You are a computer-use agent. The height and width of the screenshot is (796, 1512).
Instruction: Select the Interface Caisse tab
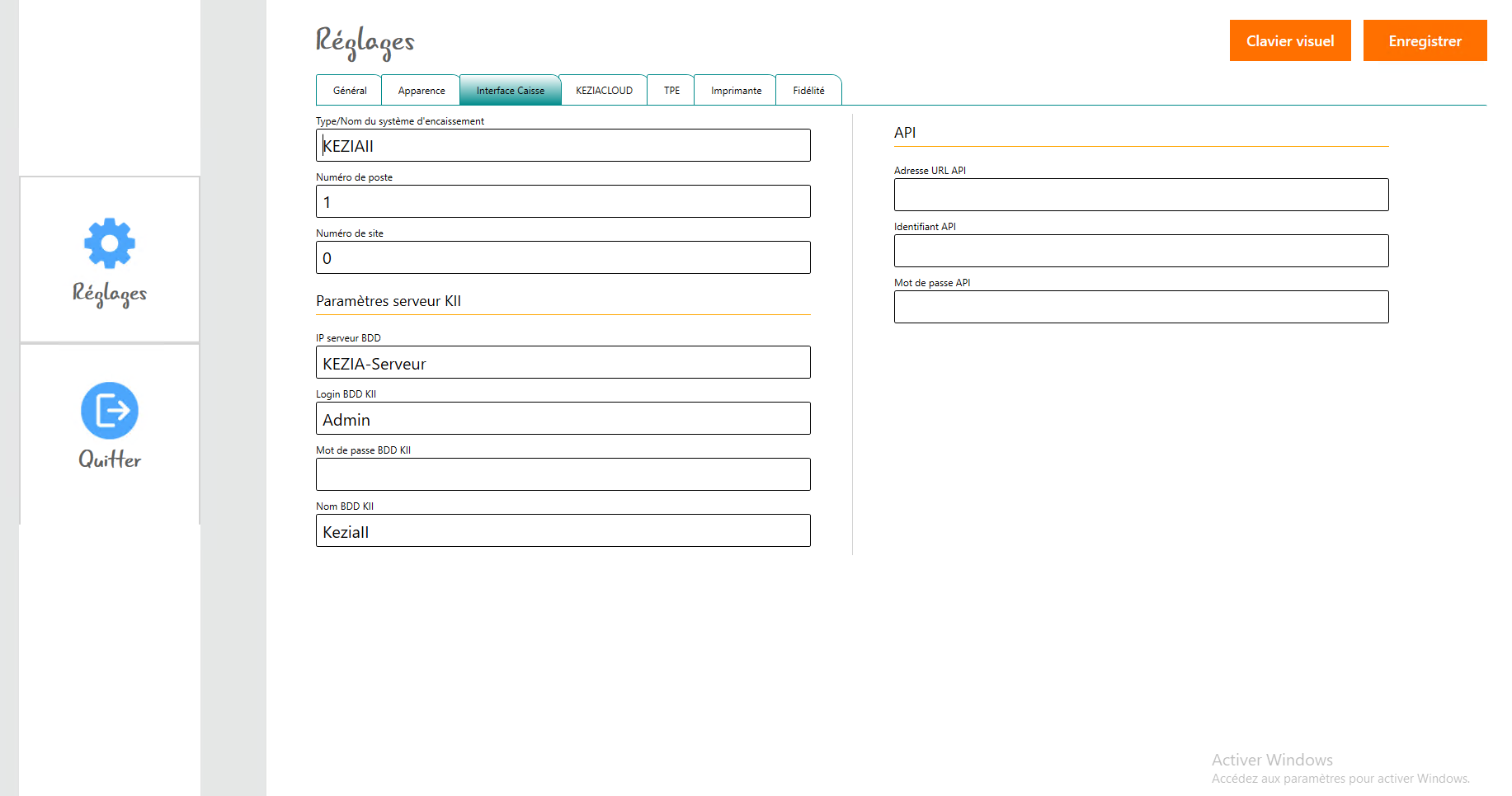(510, 91)
